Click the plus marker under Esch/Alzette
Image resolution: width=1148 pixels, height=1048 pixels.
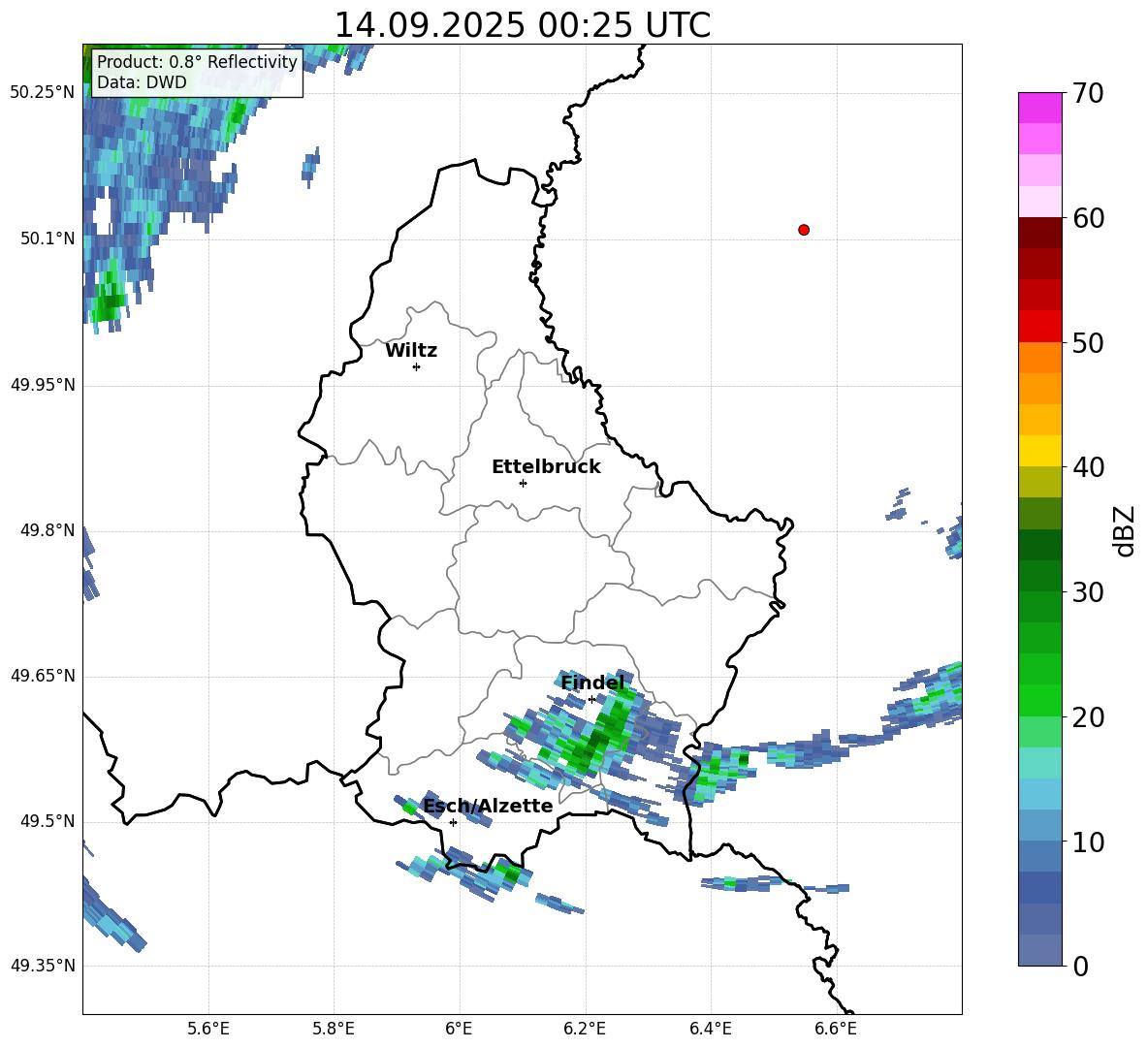[453, 822]
